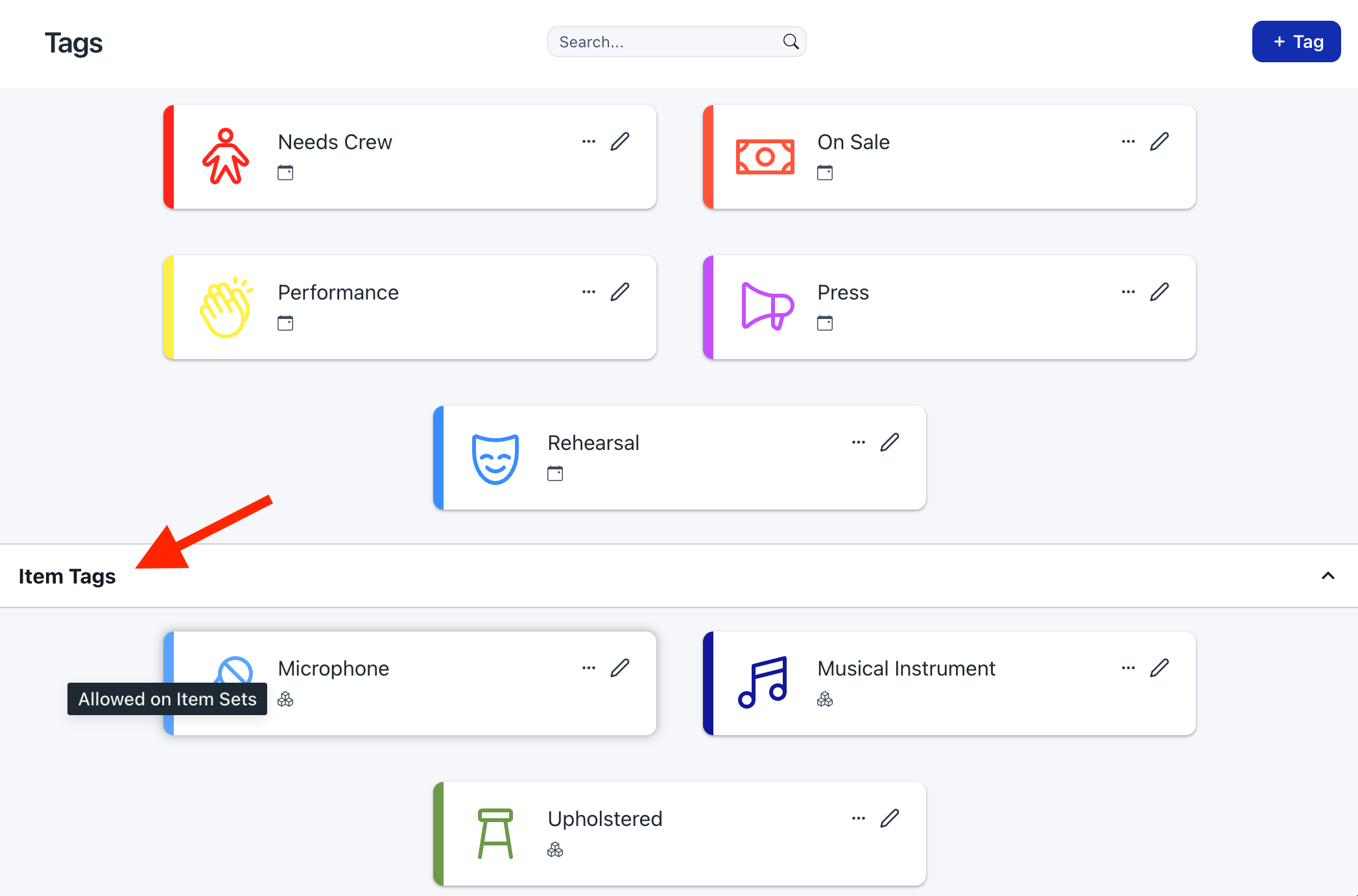Click the Performance clapping hands icon

point(226,307)
